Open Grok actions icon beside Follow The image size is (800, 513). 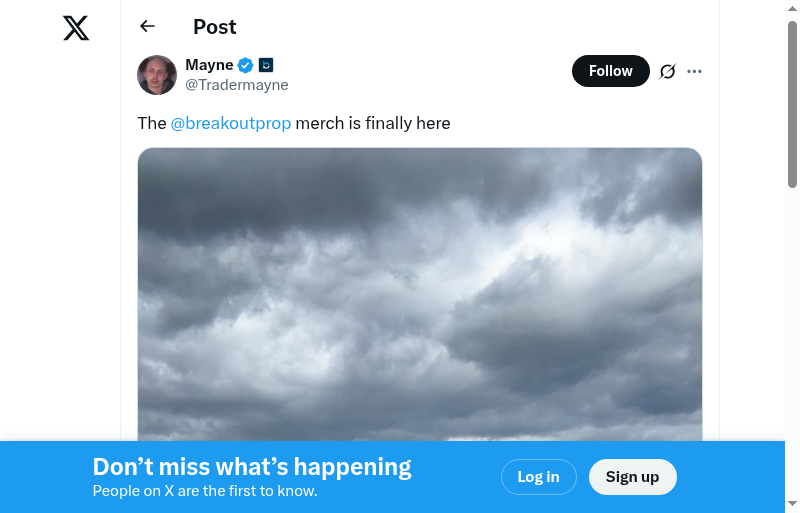(668, 71)
